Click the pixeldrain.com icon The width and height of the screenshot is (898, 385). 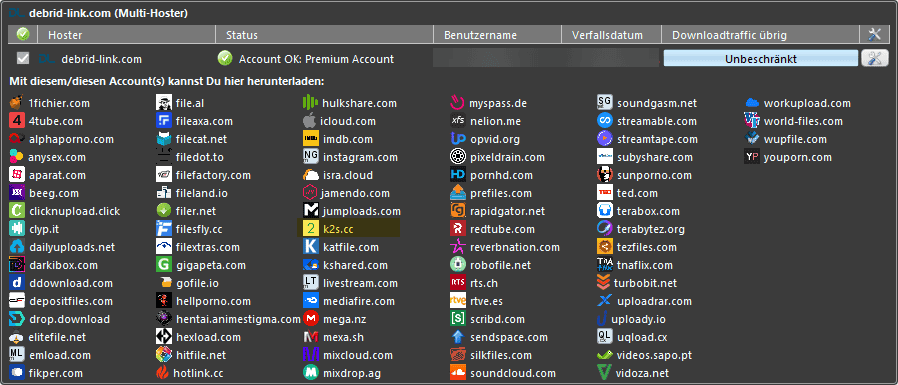click(458, 157)
